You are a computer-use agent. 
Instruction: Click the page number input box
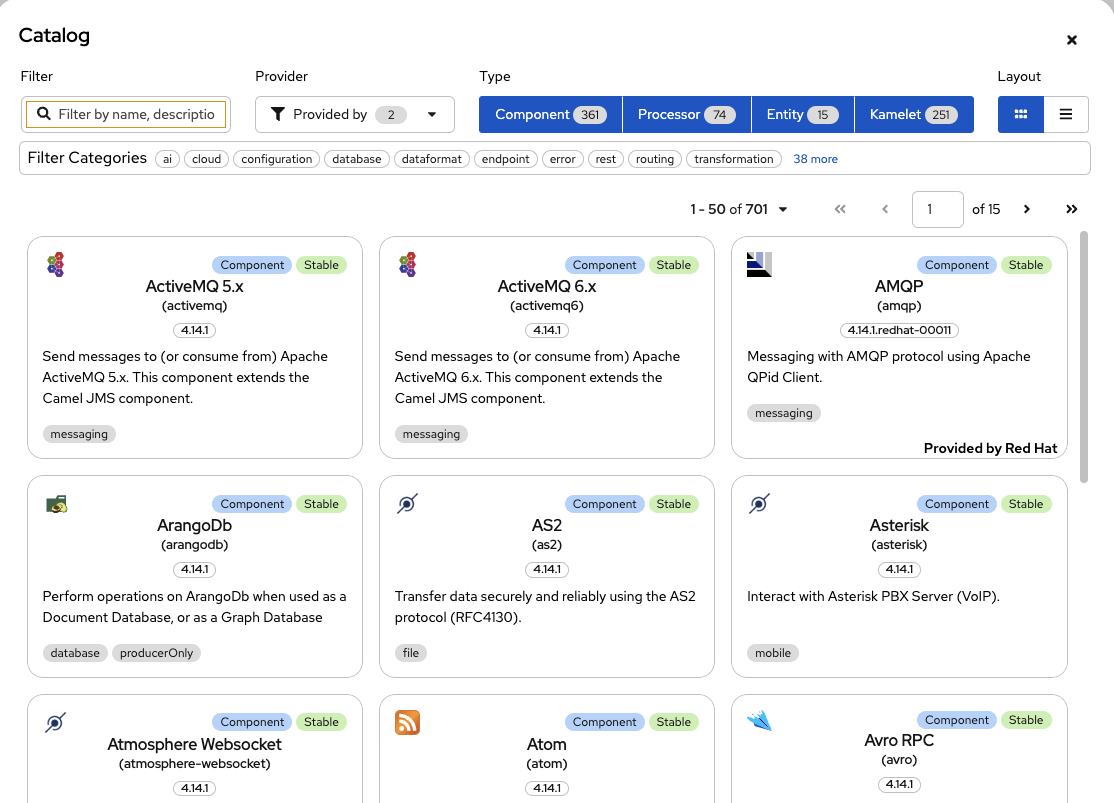click(937, 209)
